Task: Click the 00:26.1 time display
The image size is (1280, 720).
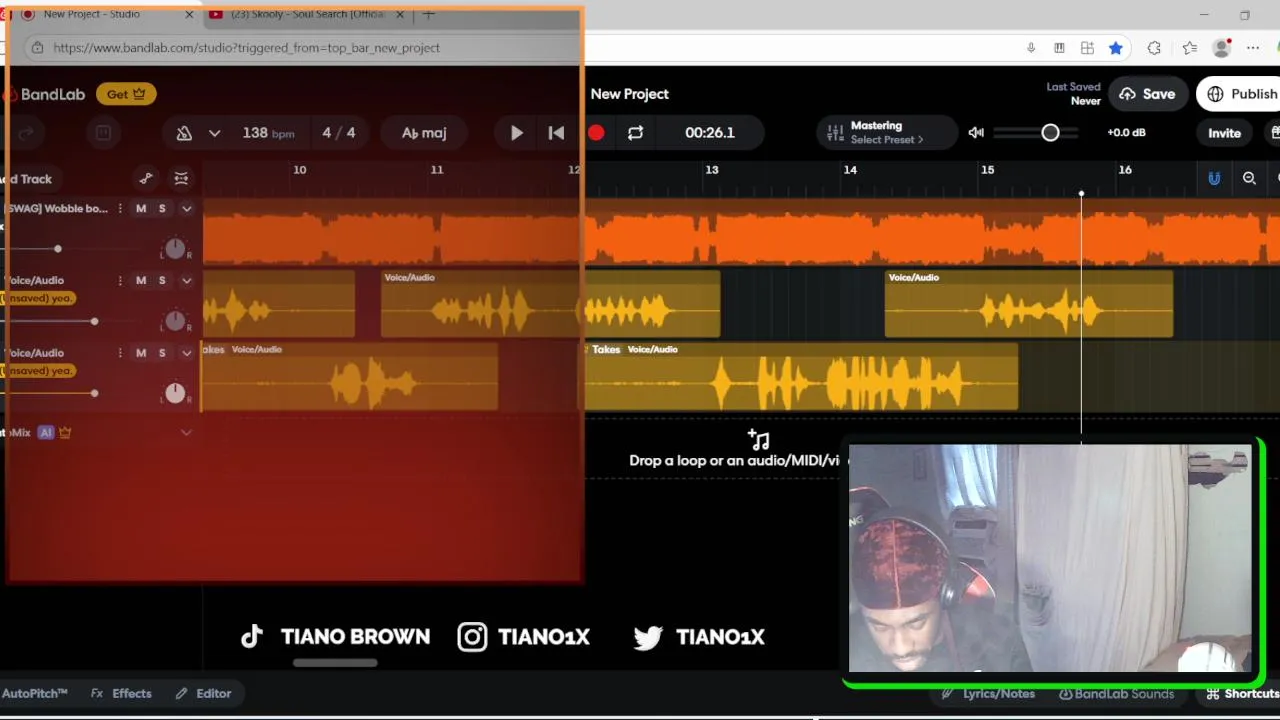Action: coord(710,133)
